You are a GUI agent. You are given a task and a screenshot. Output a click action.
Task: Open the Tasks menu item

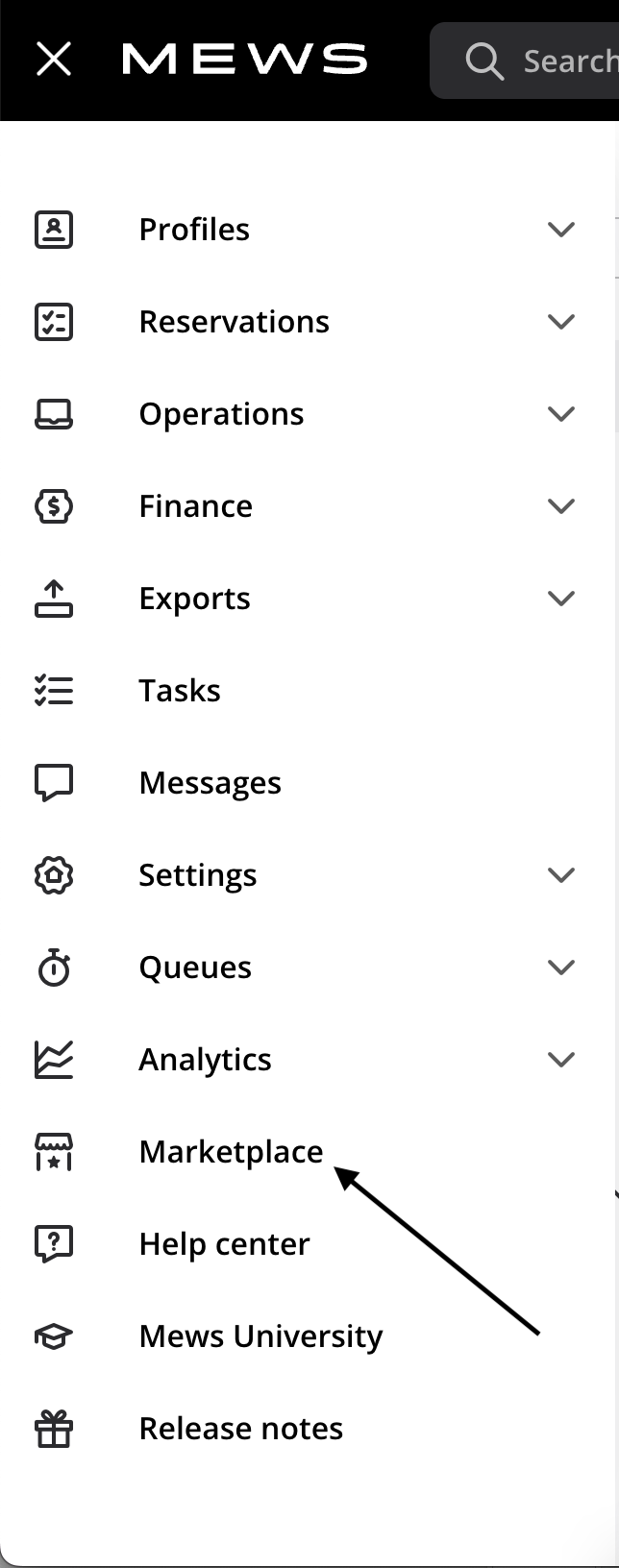(180, 691)
